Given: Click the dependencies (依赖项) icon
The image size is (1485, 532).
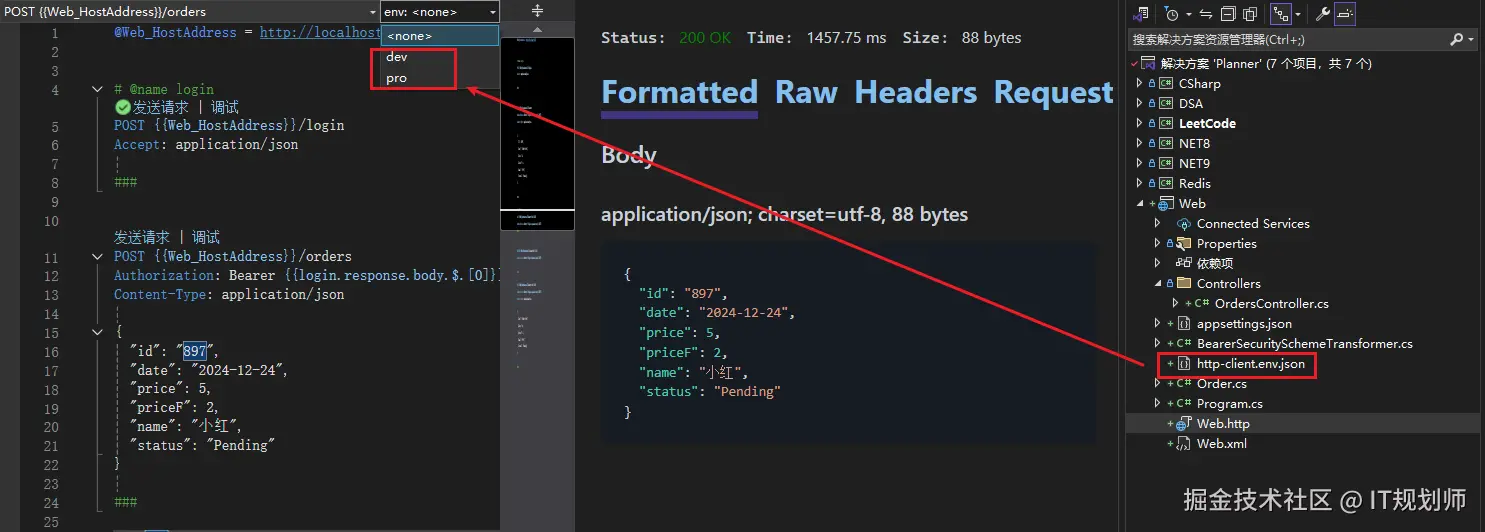Looking at the screenshot, I should [x=1184, y=263].
